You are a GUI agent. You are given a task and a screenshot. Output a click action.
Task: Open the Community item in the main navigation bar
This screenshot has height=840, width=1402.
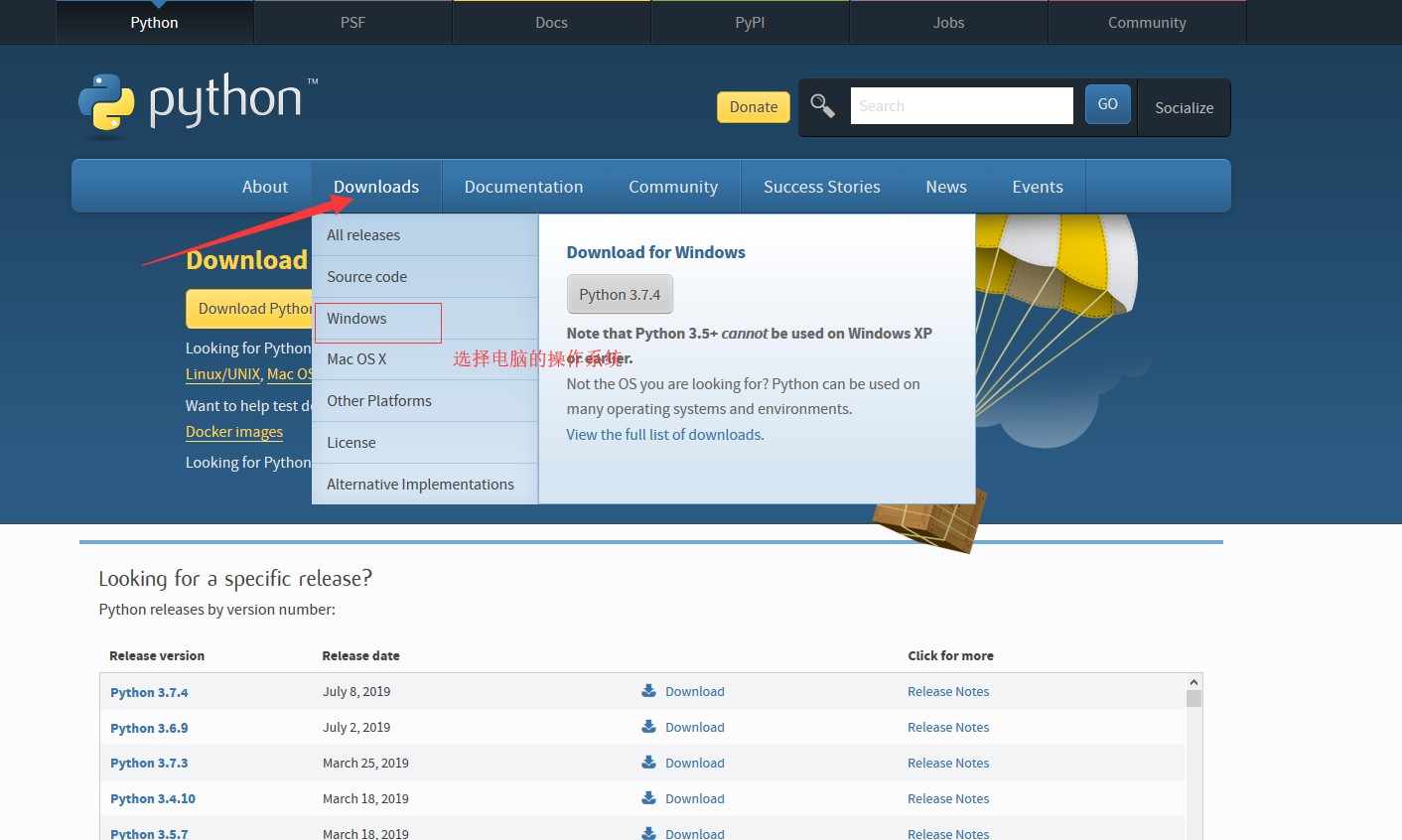[673, 187]
